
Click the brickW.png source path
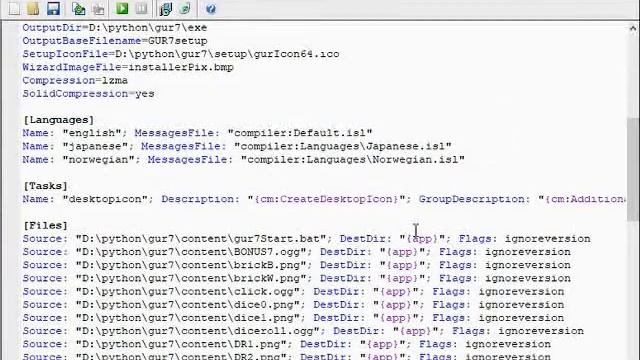coord(191,278)
